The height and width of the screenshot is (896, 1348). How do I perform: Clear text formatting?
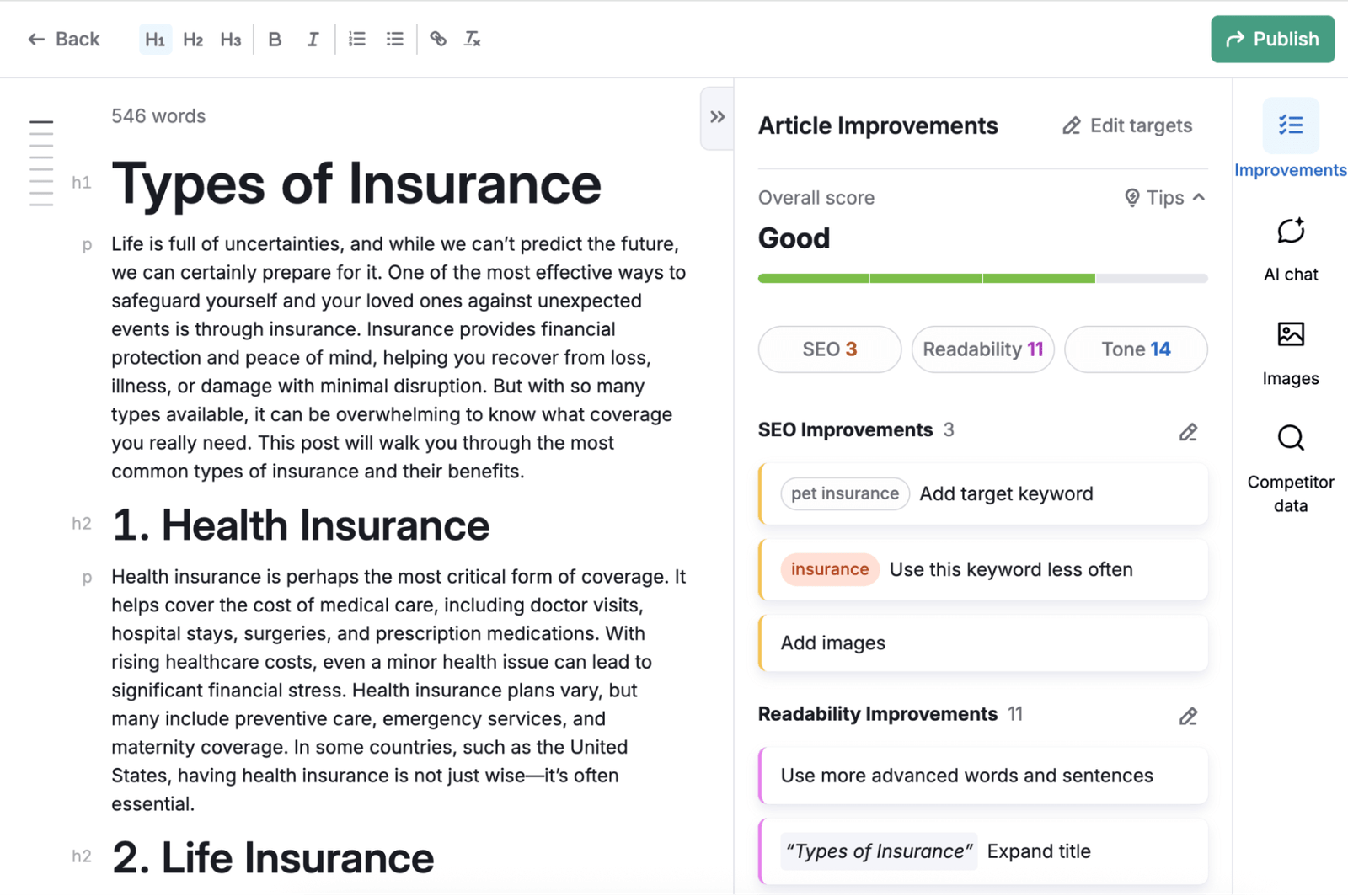click(x=472, y=39)
